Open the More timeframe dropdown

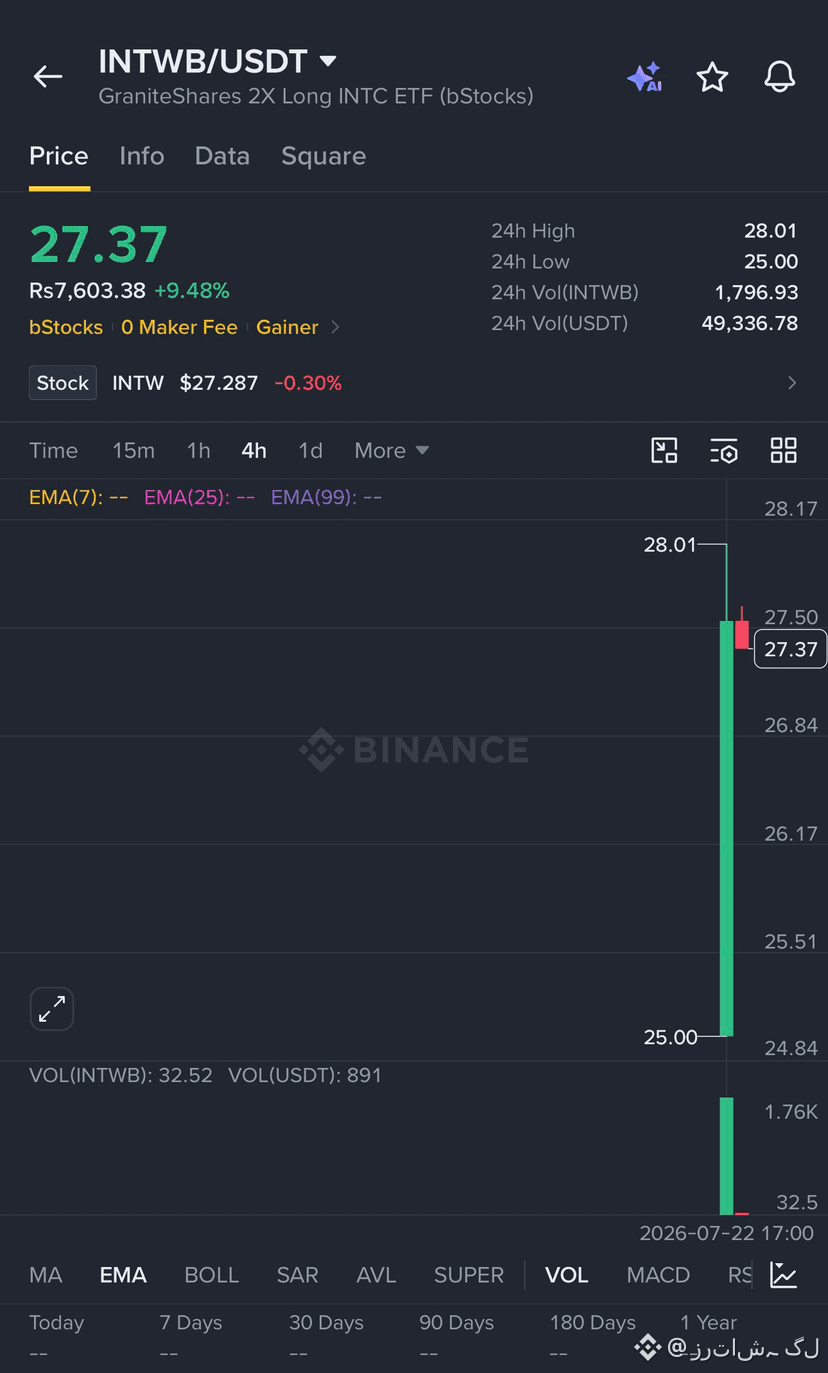pyautogui.click(x=391, y=451)
